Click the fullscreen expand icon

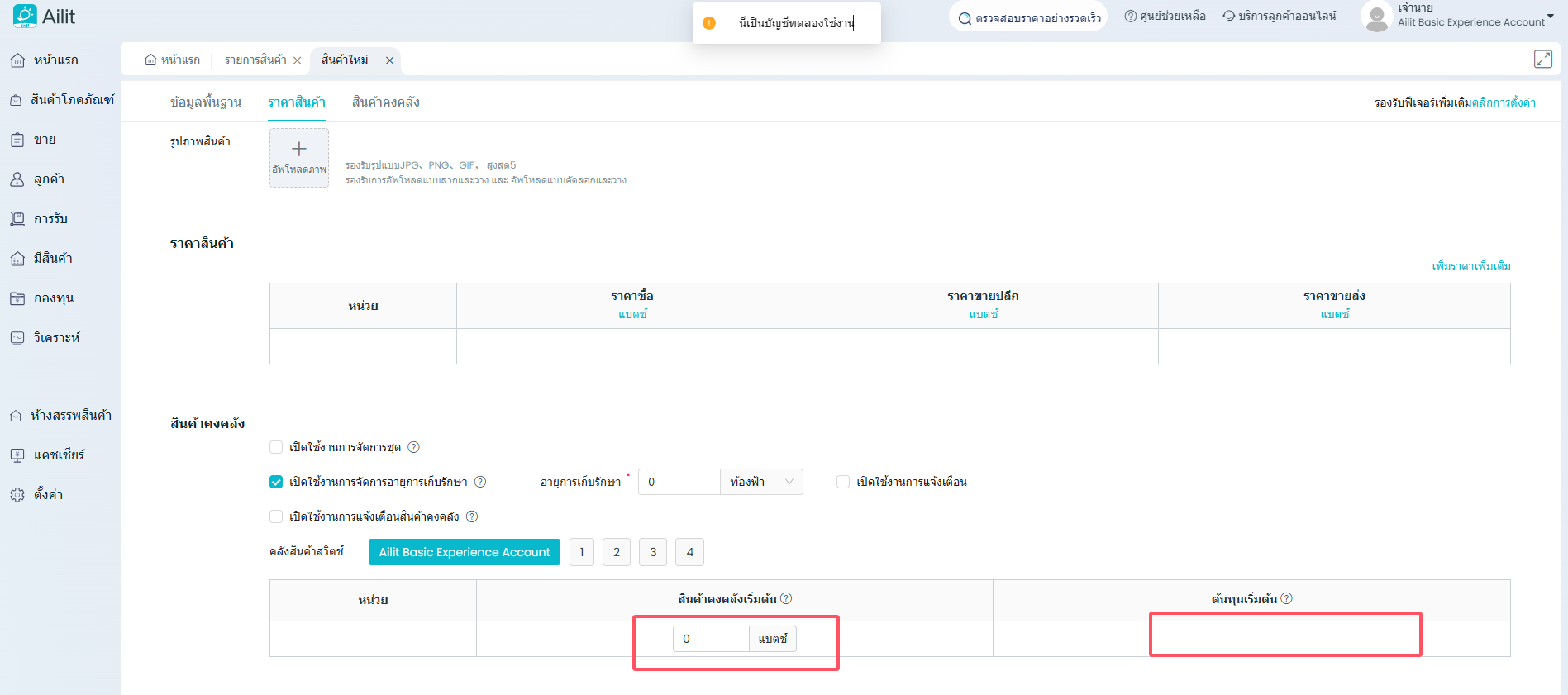[x=1542, y=59]
